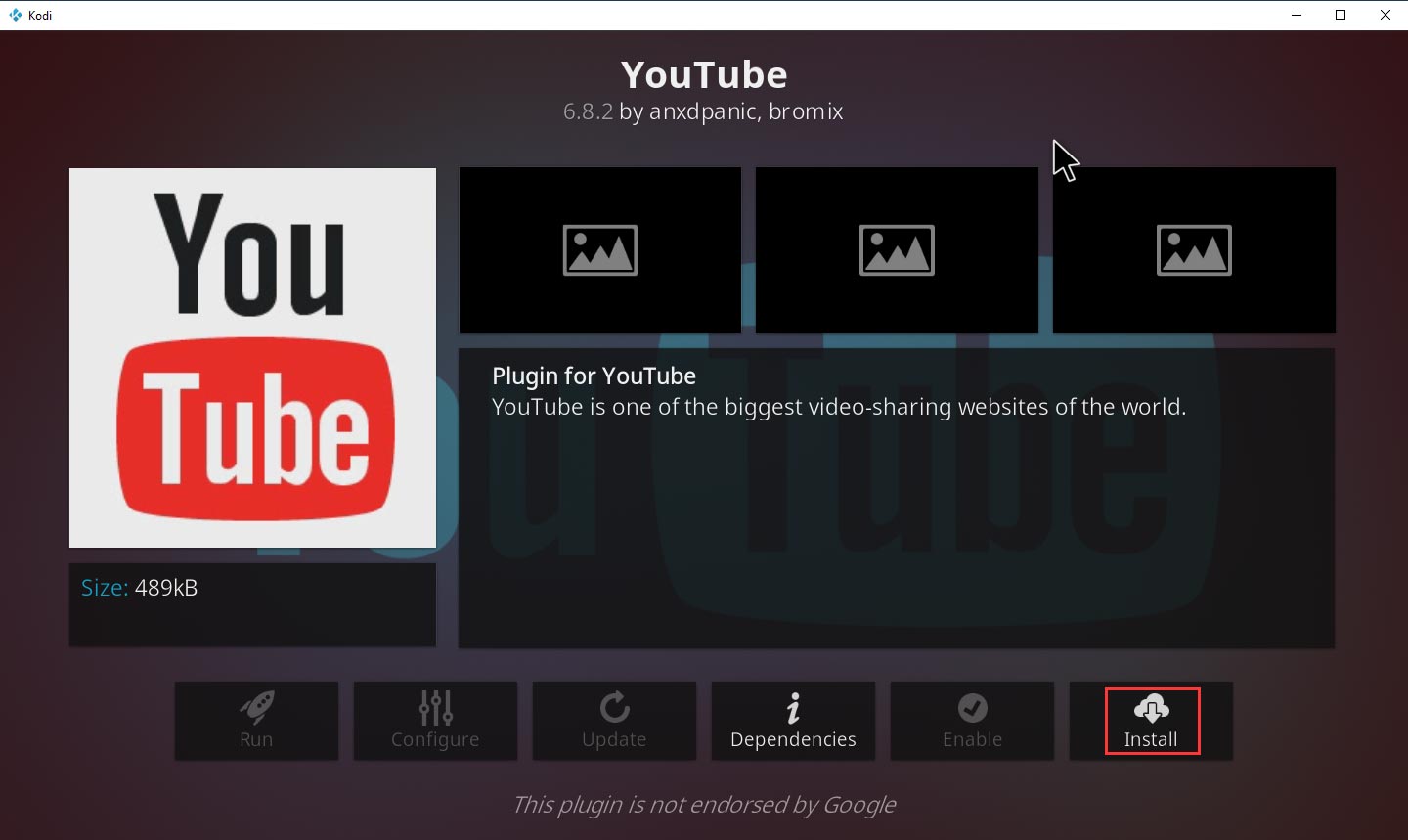This screenshot has height=840, width=1408.
Task: Click the YouTube addon title heading
Action: (x=704, y=75)
